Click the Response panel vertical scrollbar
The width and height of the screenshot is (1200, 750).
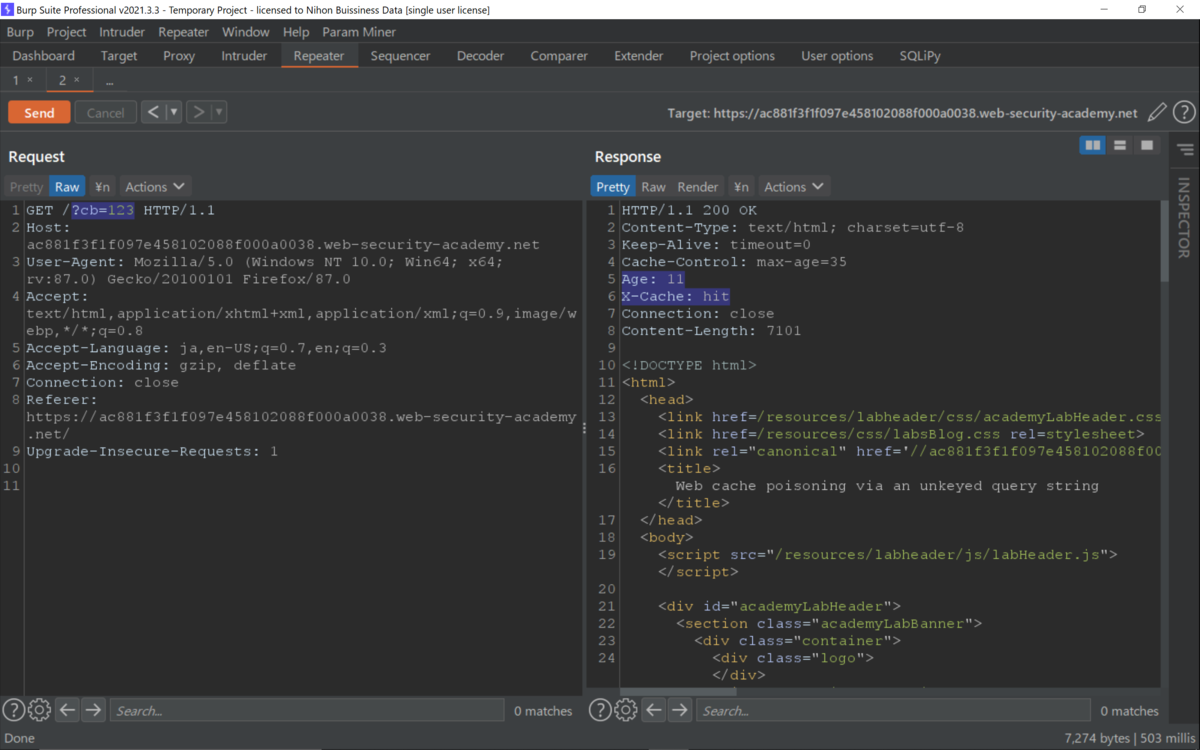[1163, 240]
